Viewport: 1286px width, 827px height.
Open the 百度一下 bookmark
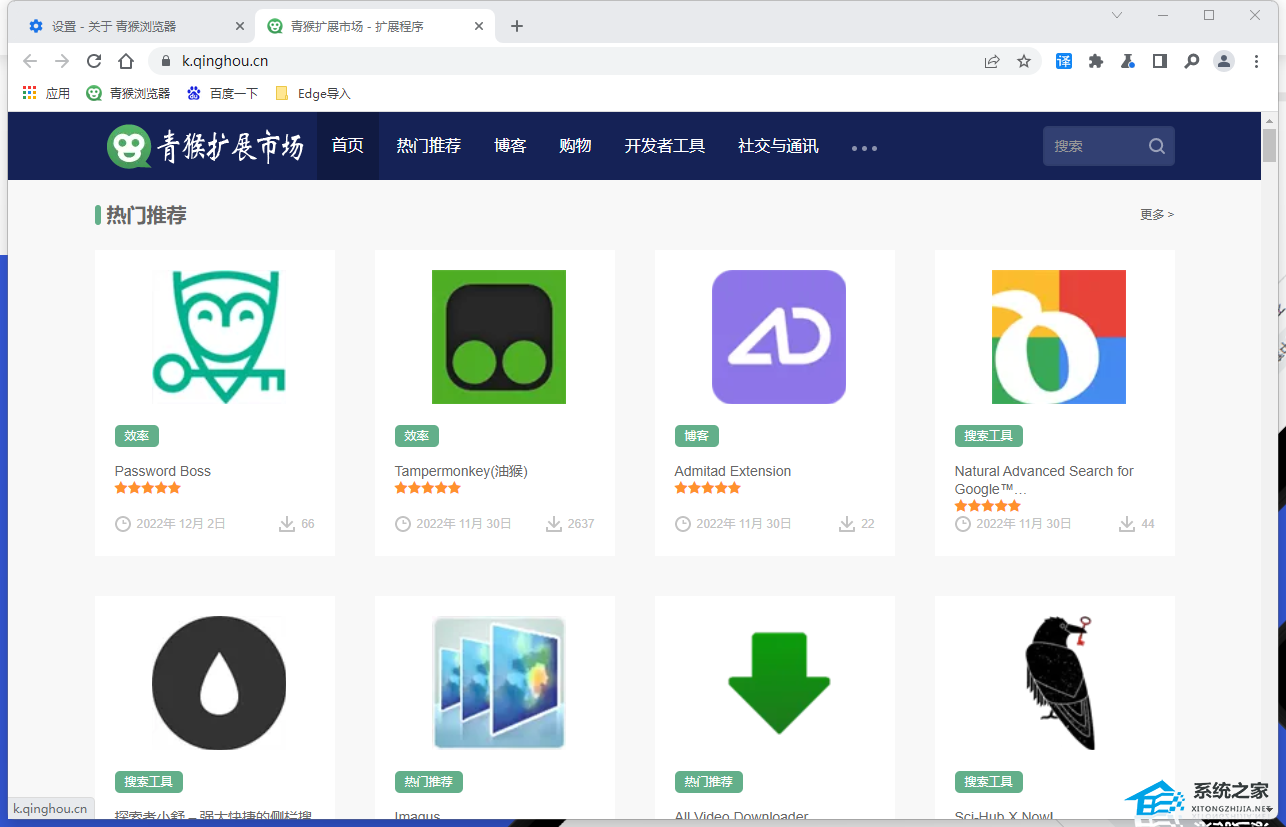(222, 93)
